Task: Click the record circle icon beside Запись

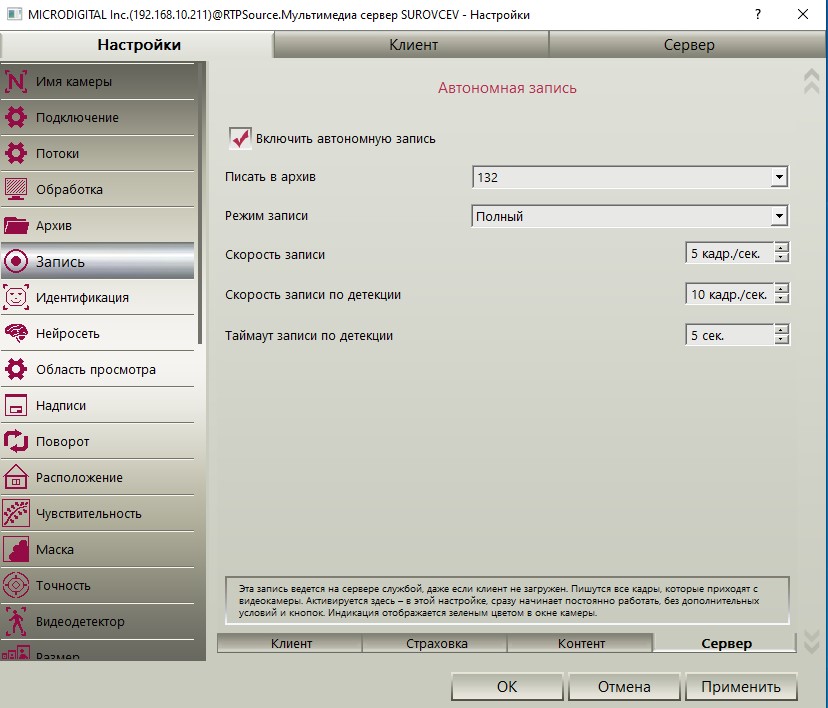Action: pyautogui.click(x=16, y=261)
